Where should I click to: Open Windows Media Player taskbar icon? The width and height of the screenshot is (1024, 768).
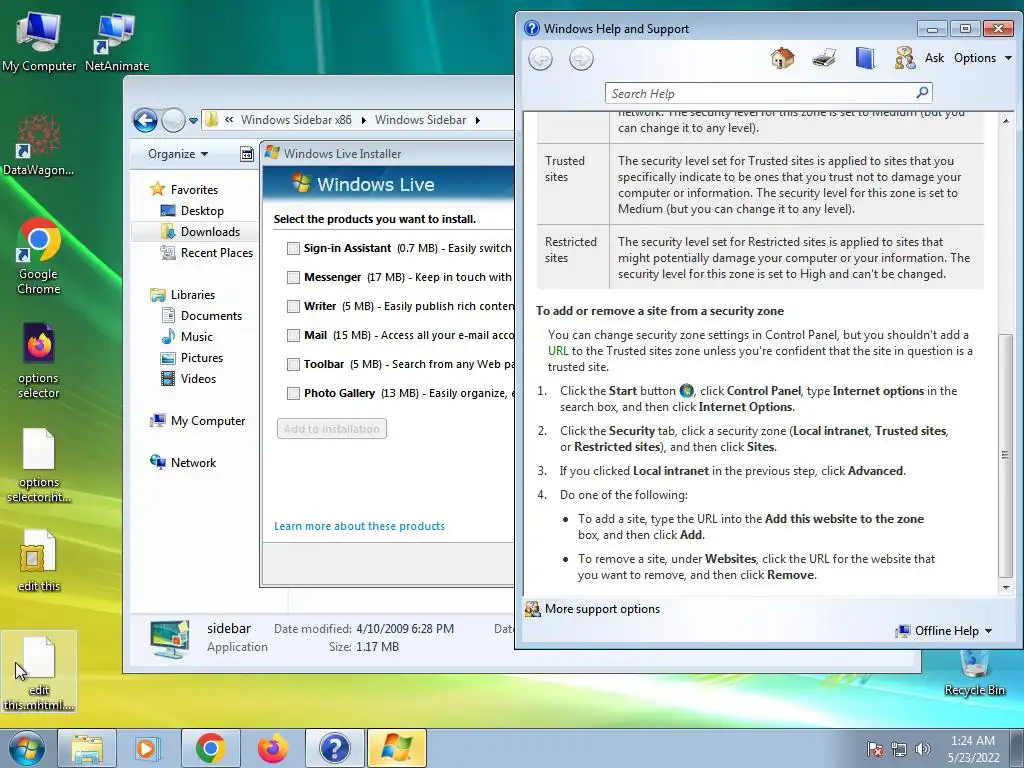pos(148,748)
